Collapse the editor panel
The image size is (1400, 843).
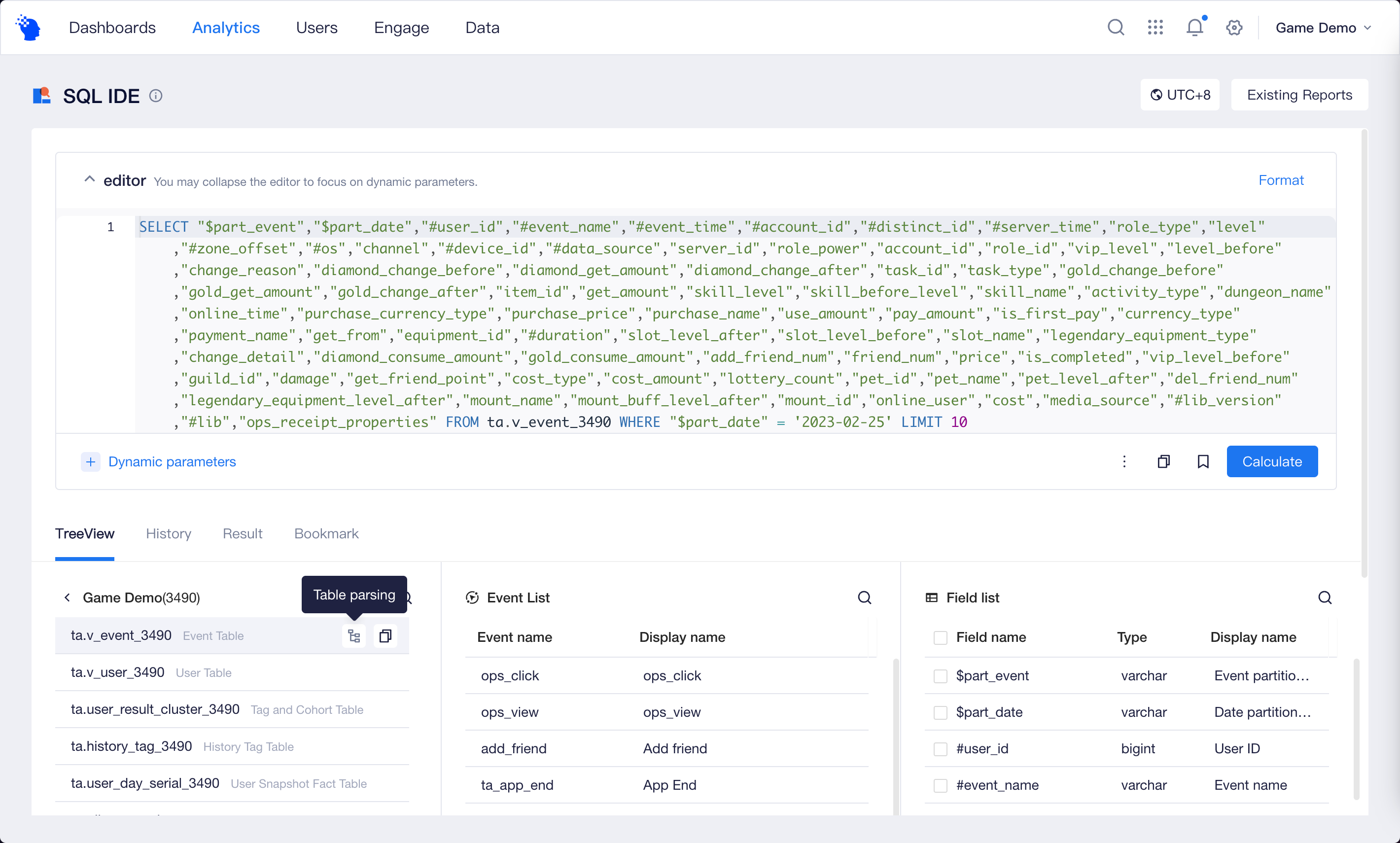pyautogui.click(x=89, y=179)
